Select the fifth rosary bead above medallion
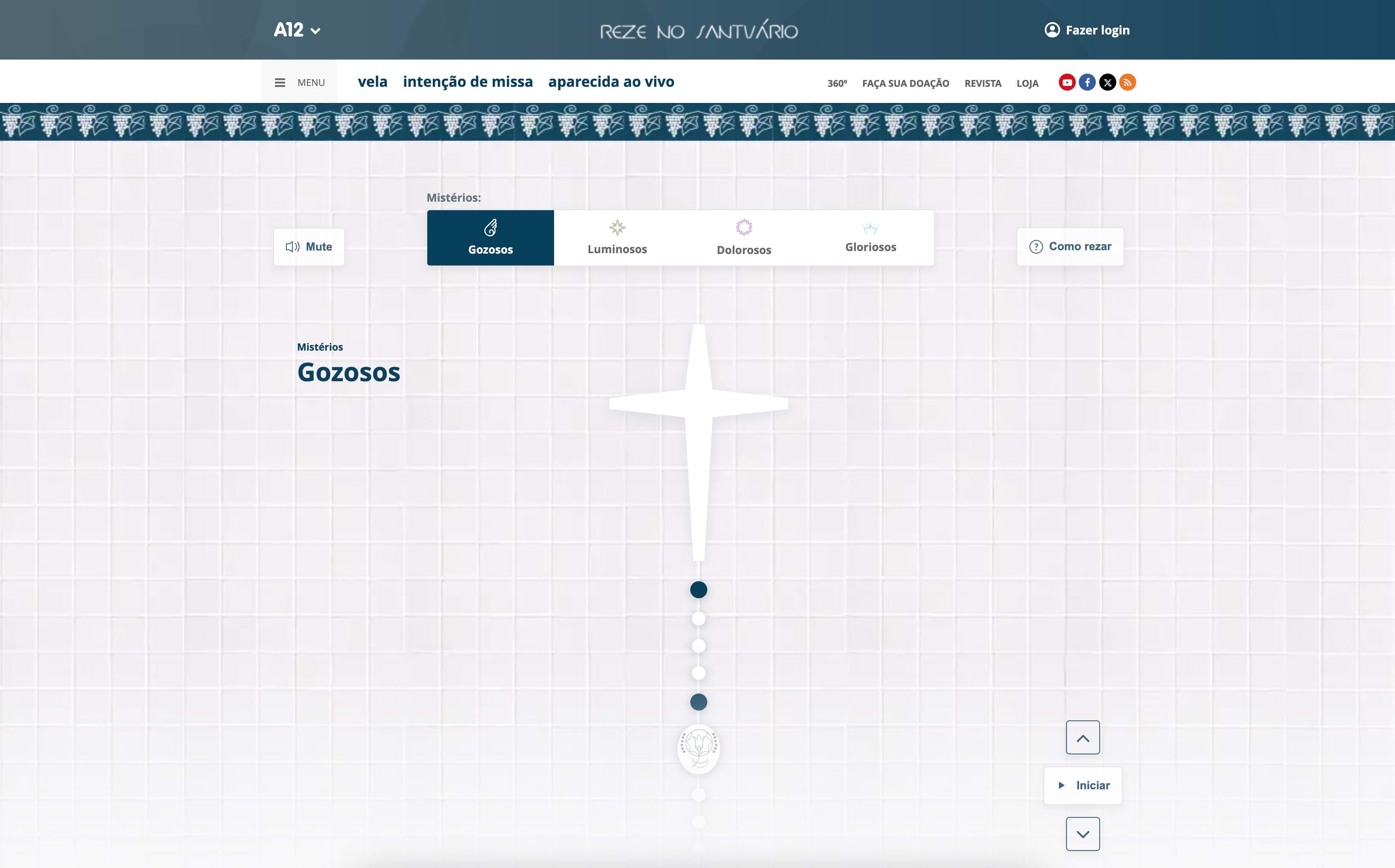Screen dimensions: 1395x868 (698, 702)
